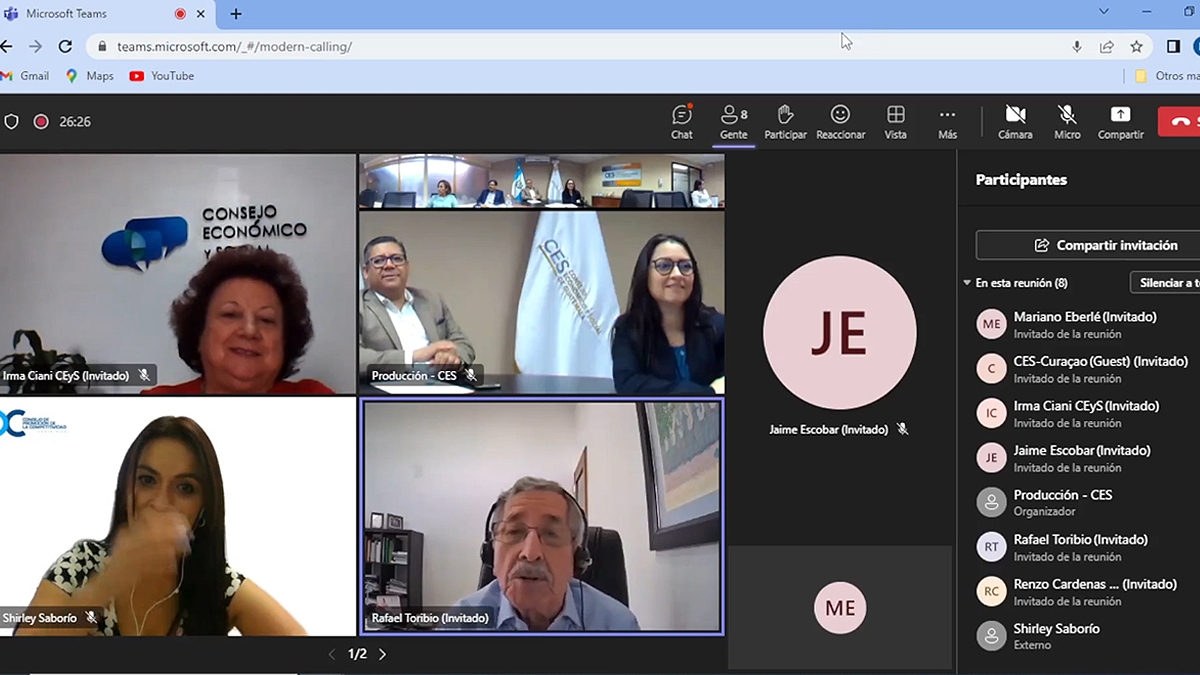Close the Microsoft Teams tab
The width and height of the screenshot is (1200, 675).
tap(202, 14)
